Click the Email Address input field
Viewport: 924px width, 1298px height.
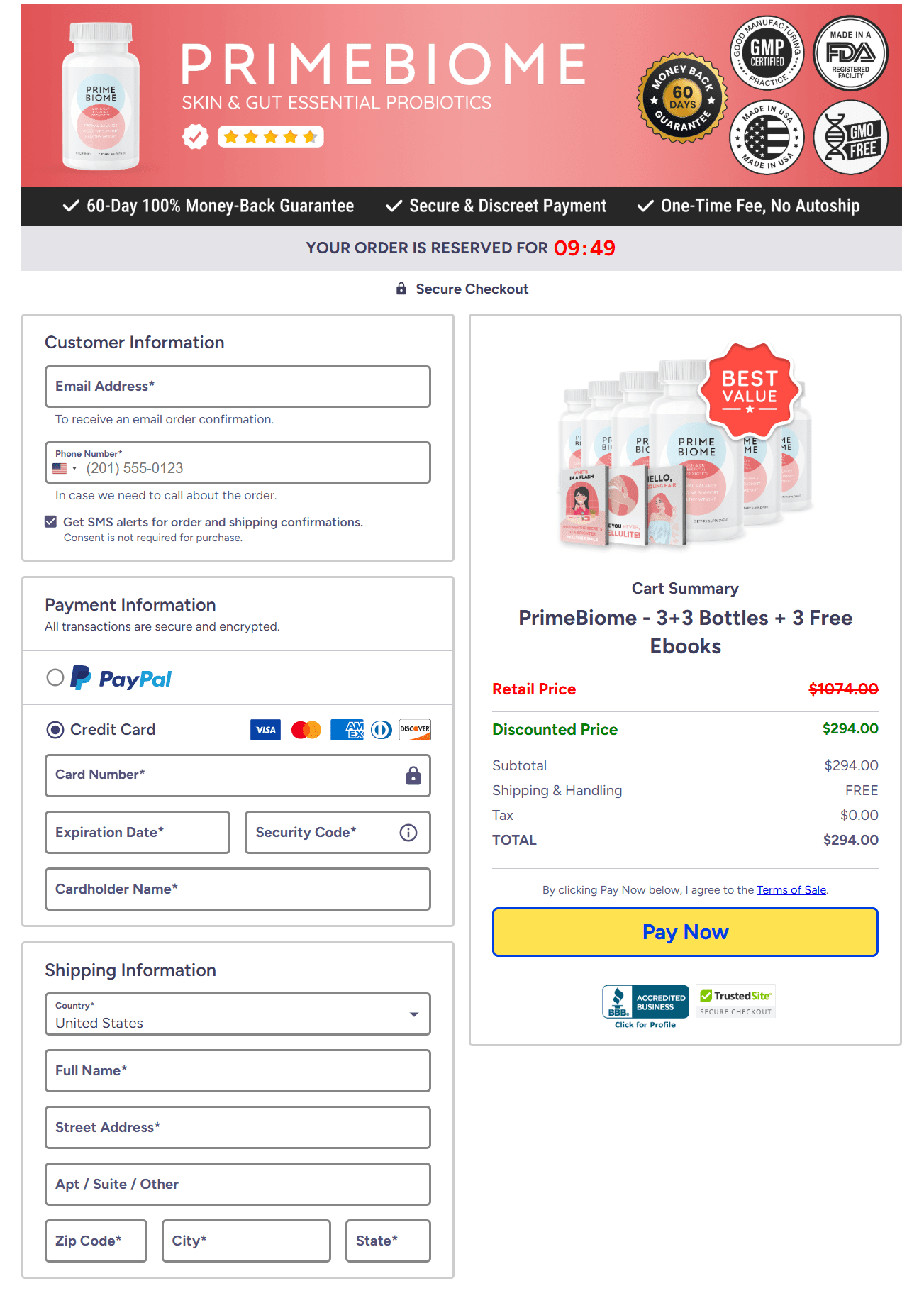pyautogui.click(x=238, y=387)
